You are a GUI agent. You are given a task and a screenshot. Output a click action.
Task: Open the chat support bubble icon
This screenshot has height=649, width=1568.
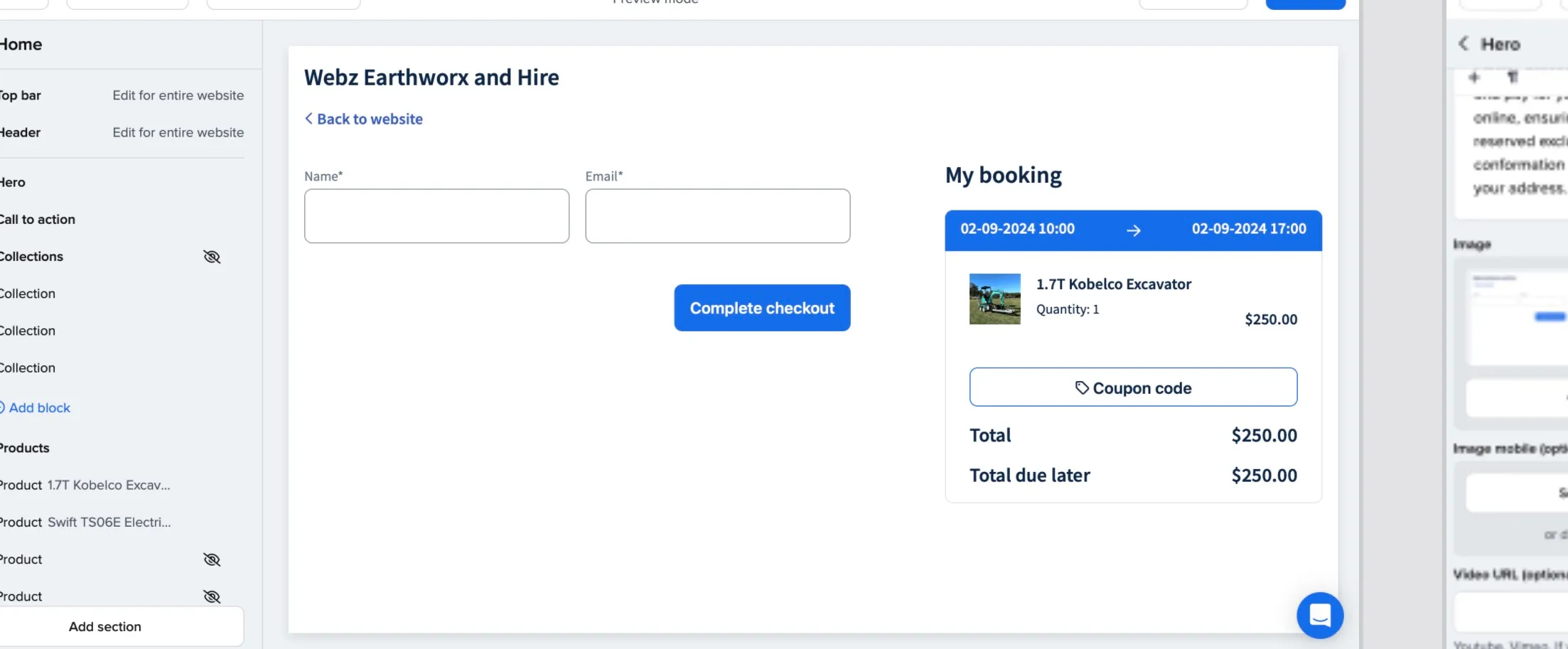point(1319,615)
